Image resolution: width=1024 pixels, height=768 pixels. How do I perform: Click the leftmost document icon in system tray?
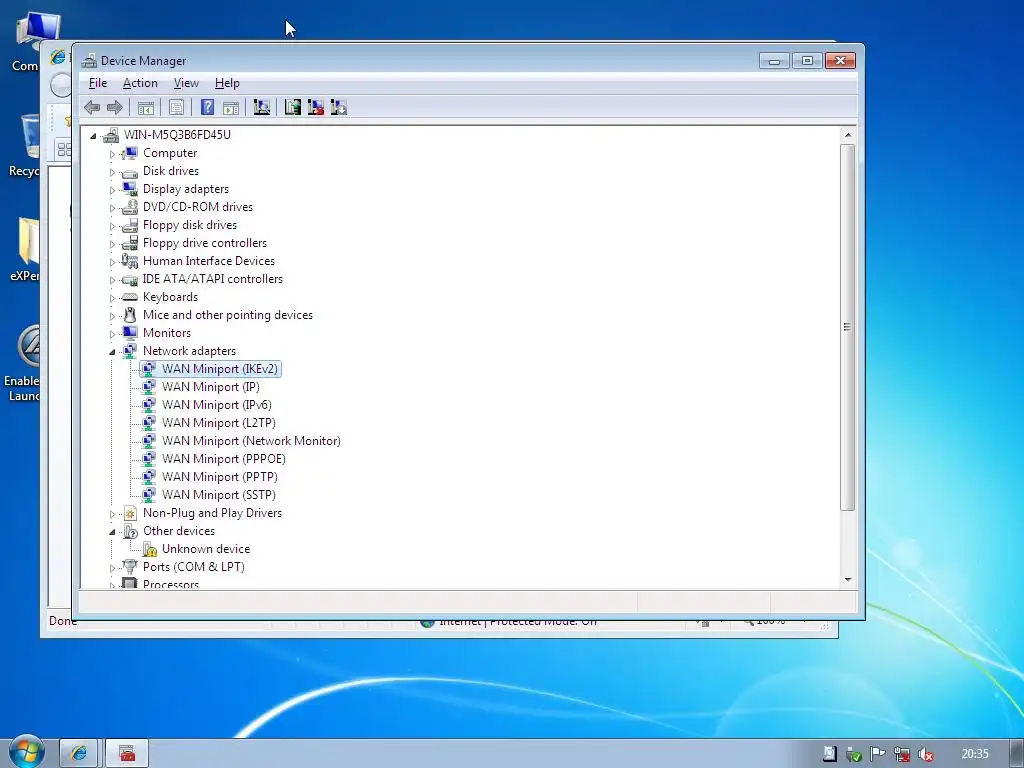829,754
